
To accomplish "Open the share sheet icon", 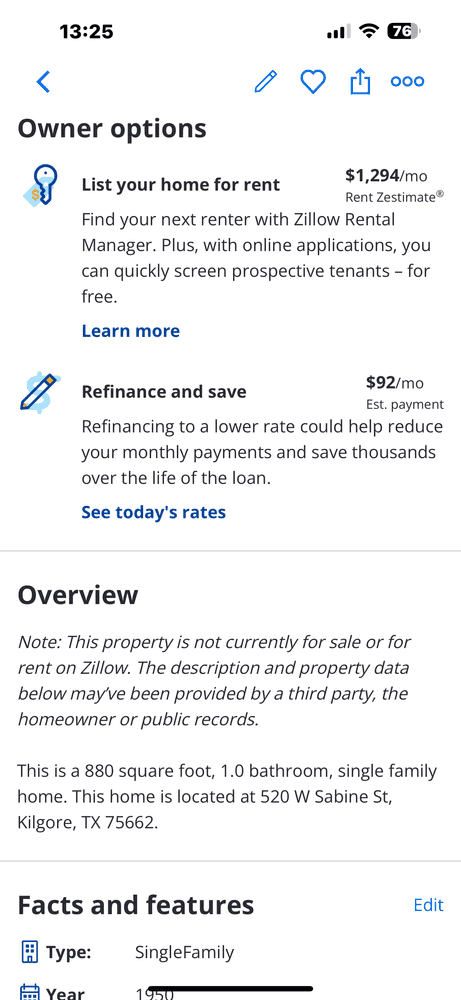I will [x=360, y=81].
